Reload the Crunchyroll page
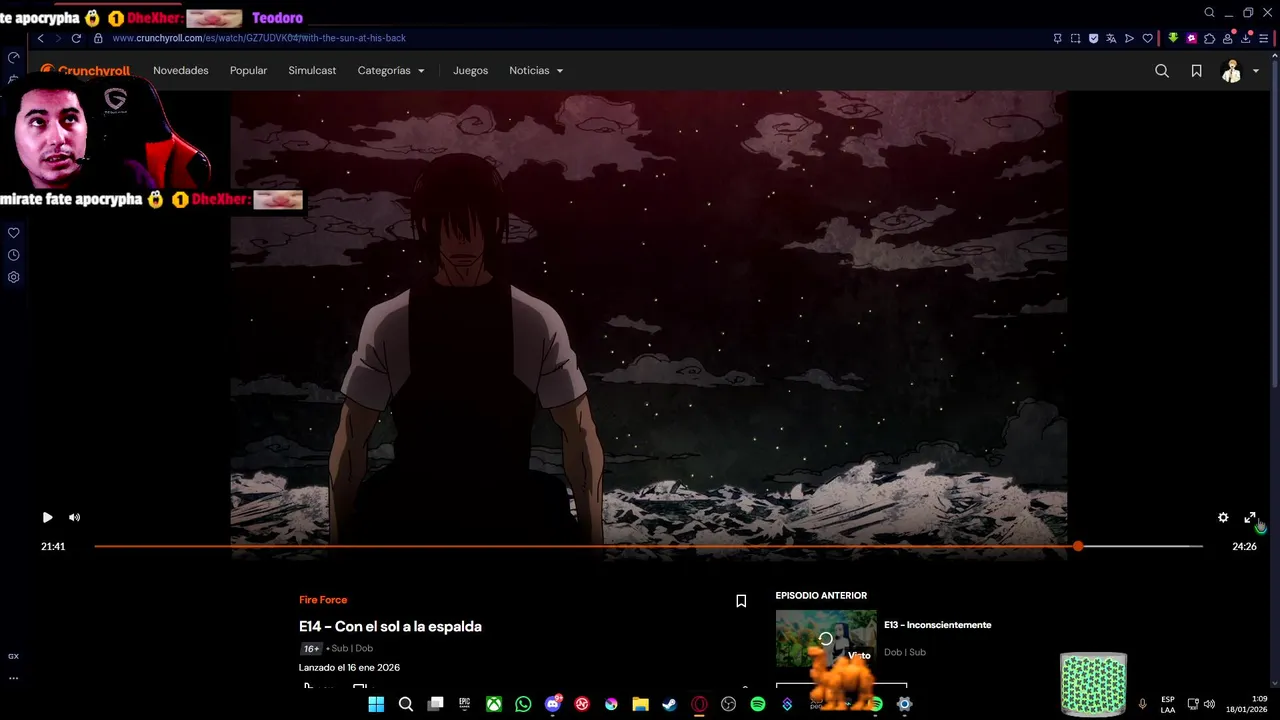Screen dimensions: 1280x720 pyautogui.click(x=76, y=38)
